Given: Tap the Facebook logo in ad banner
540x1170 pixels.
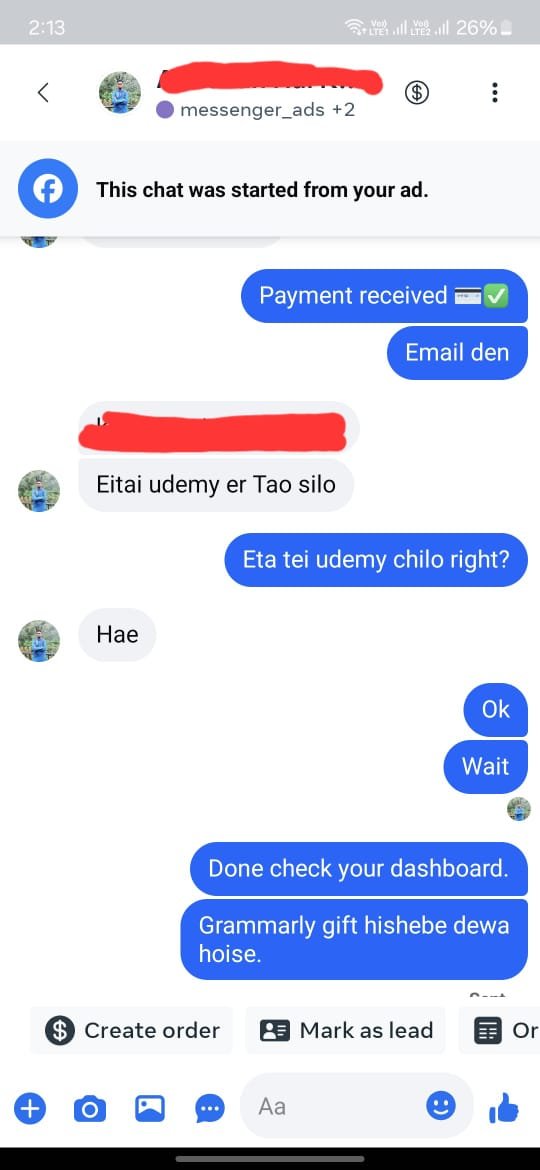Looking at the screenshot, I should pos(48,190).
